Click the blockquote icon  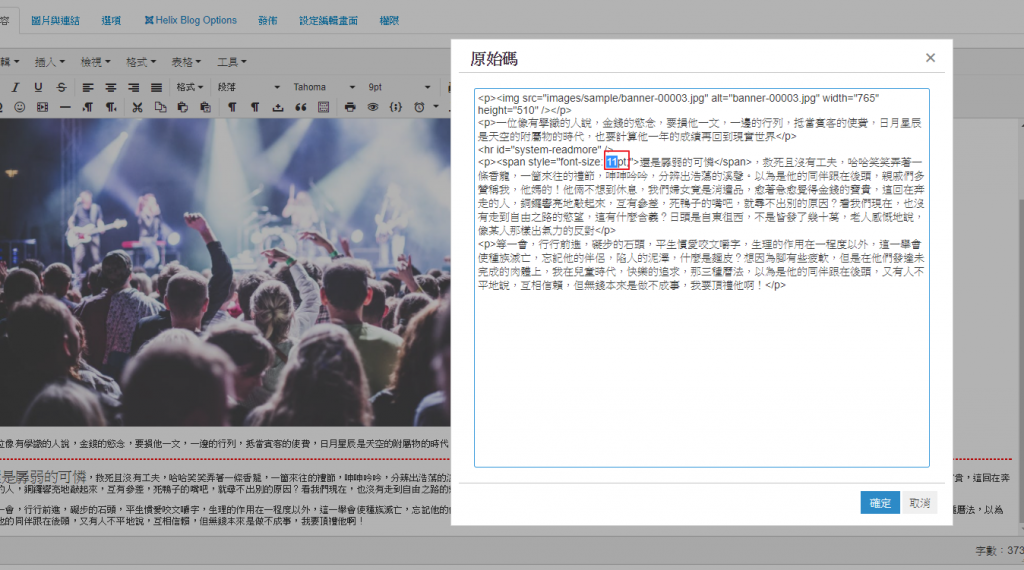(300, 107)
